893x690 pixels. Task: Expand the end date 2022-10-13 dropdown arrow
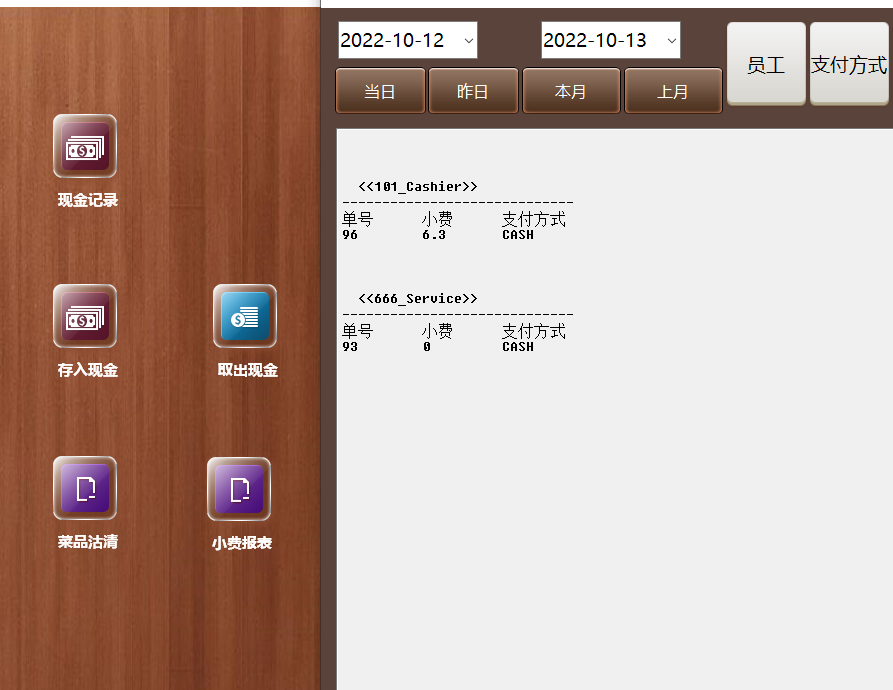671,40
